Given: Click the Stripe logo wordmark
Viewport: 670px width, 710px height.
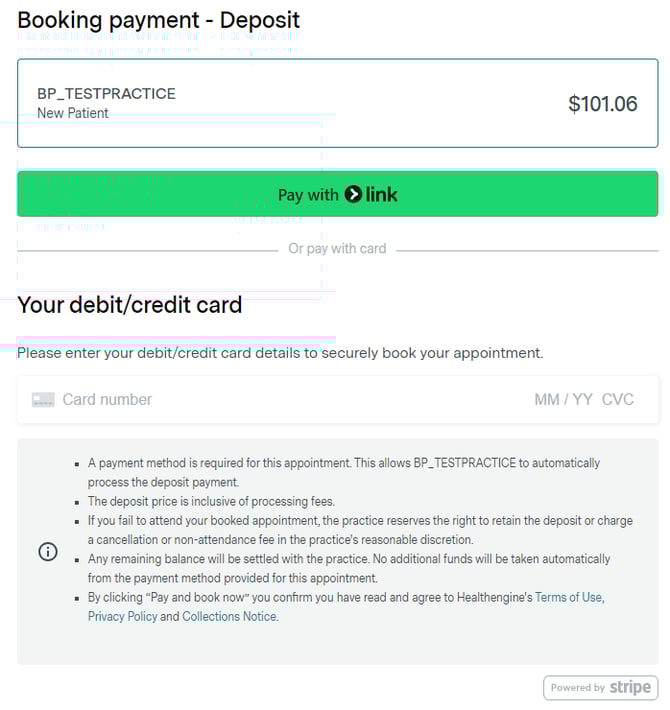Looking at the screenshot, I should (x=631, y=687).
